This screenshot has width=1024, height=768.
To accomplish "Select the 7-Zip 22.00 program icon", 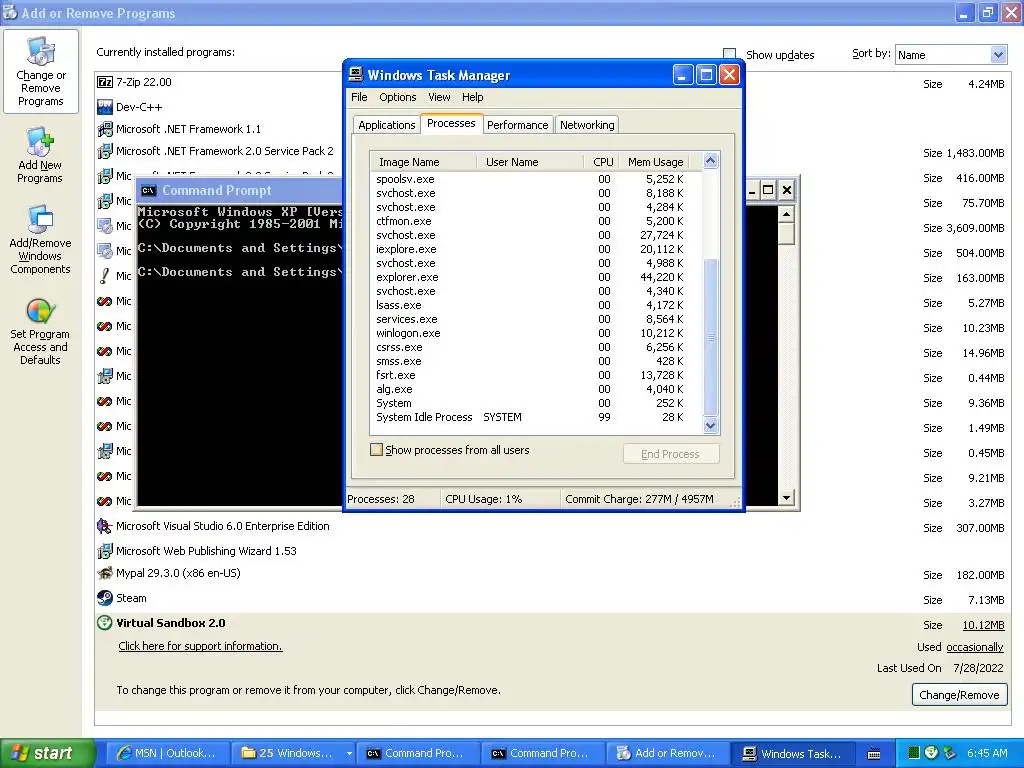I will [104, 82].
